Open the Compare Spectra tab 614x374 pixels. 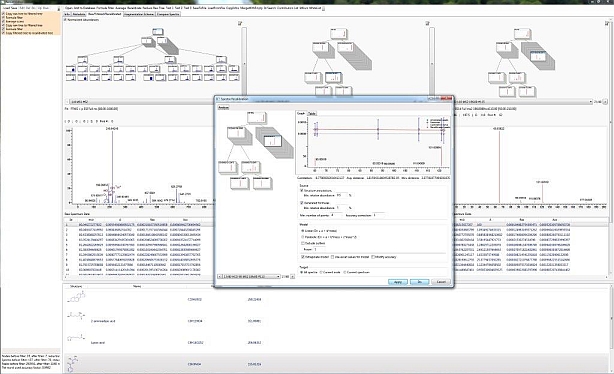(x=168, y=14)
